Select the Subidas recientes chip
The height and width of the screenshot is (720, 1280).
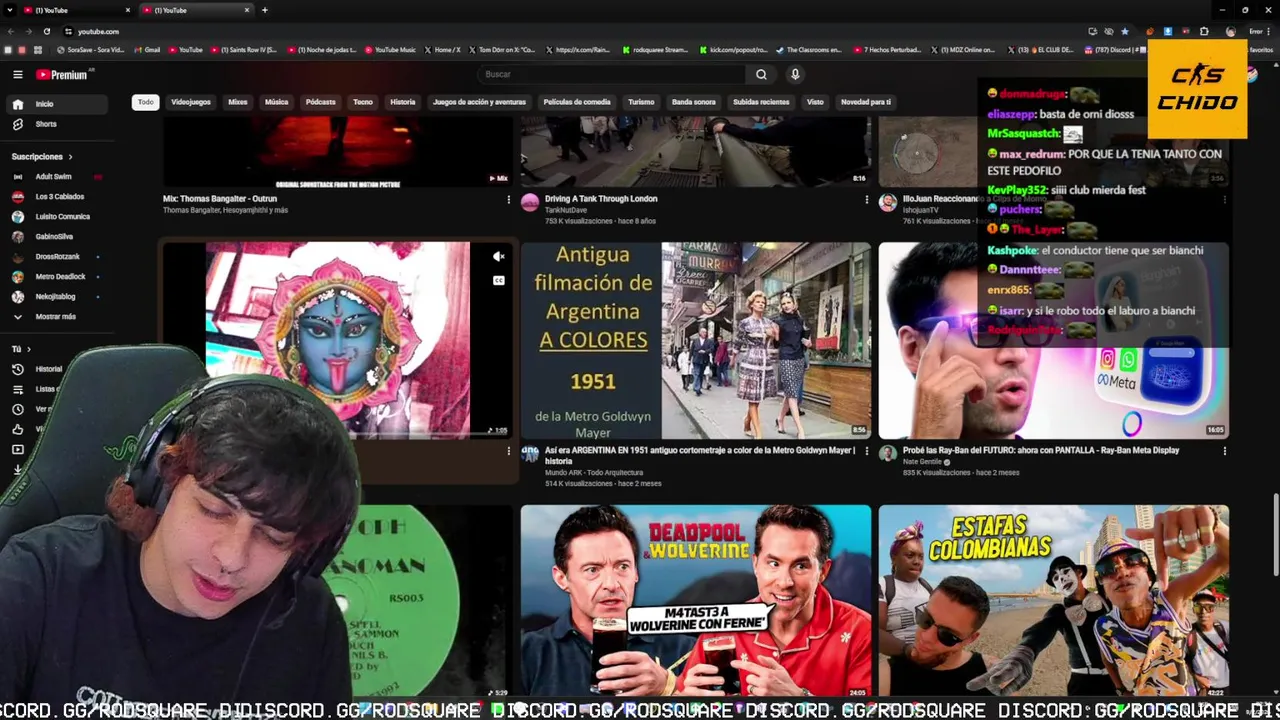coord(761,102)
